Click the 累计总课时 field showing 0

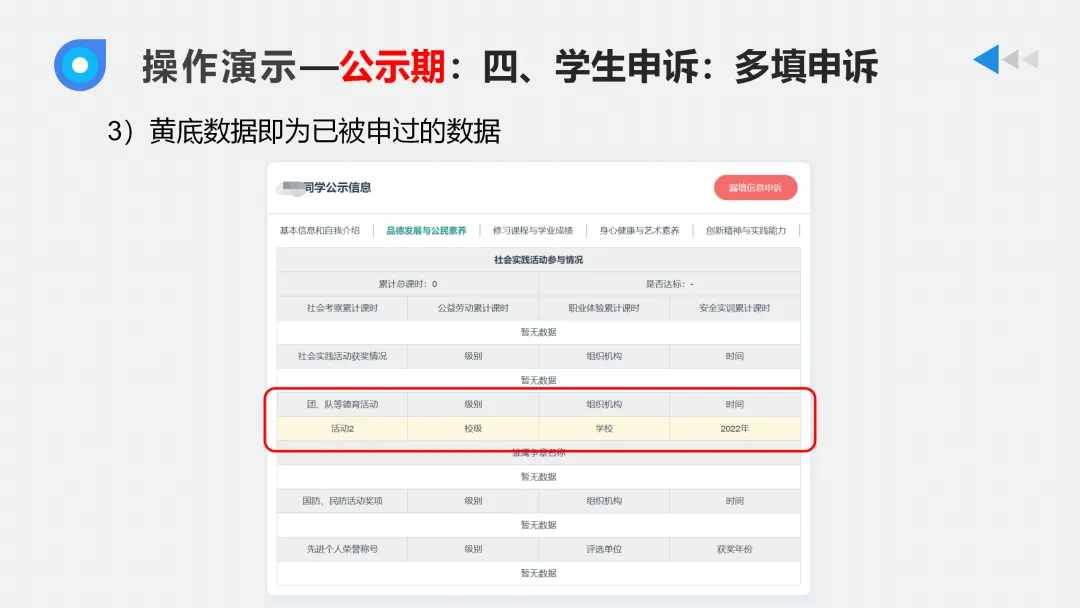(406, 283)
